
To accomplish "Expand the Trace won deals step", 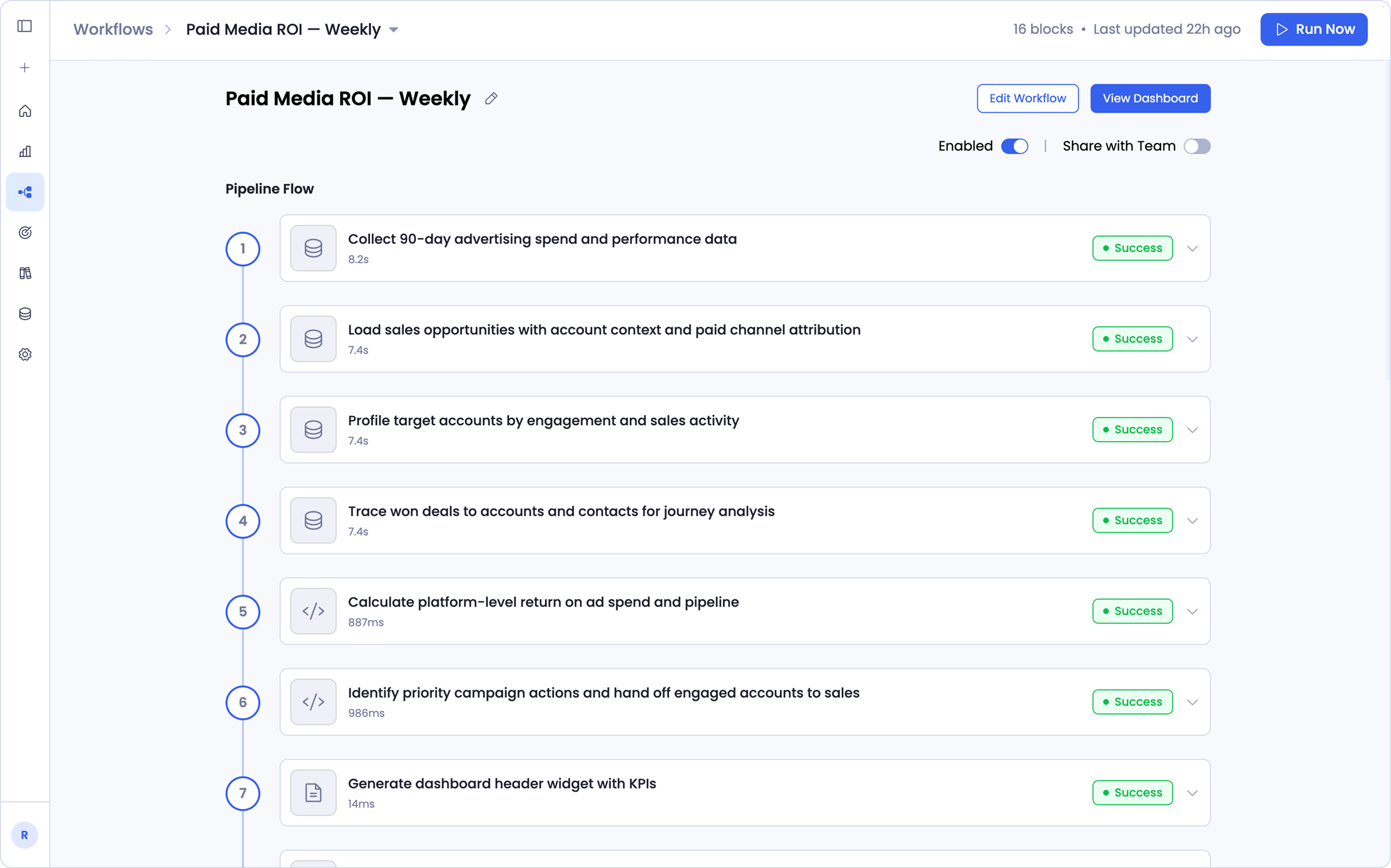I will (1192, 521).
